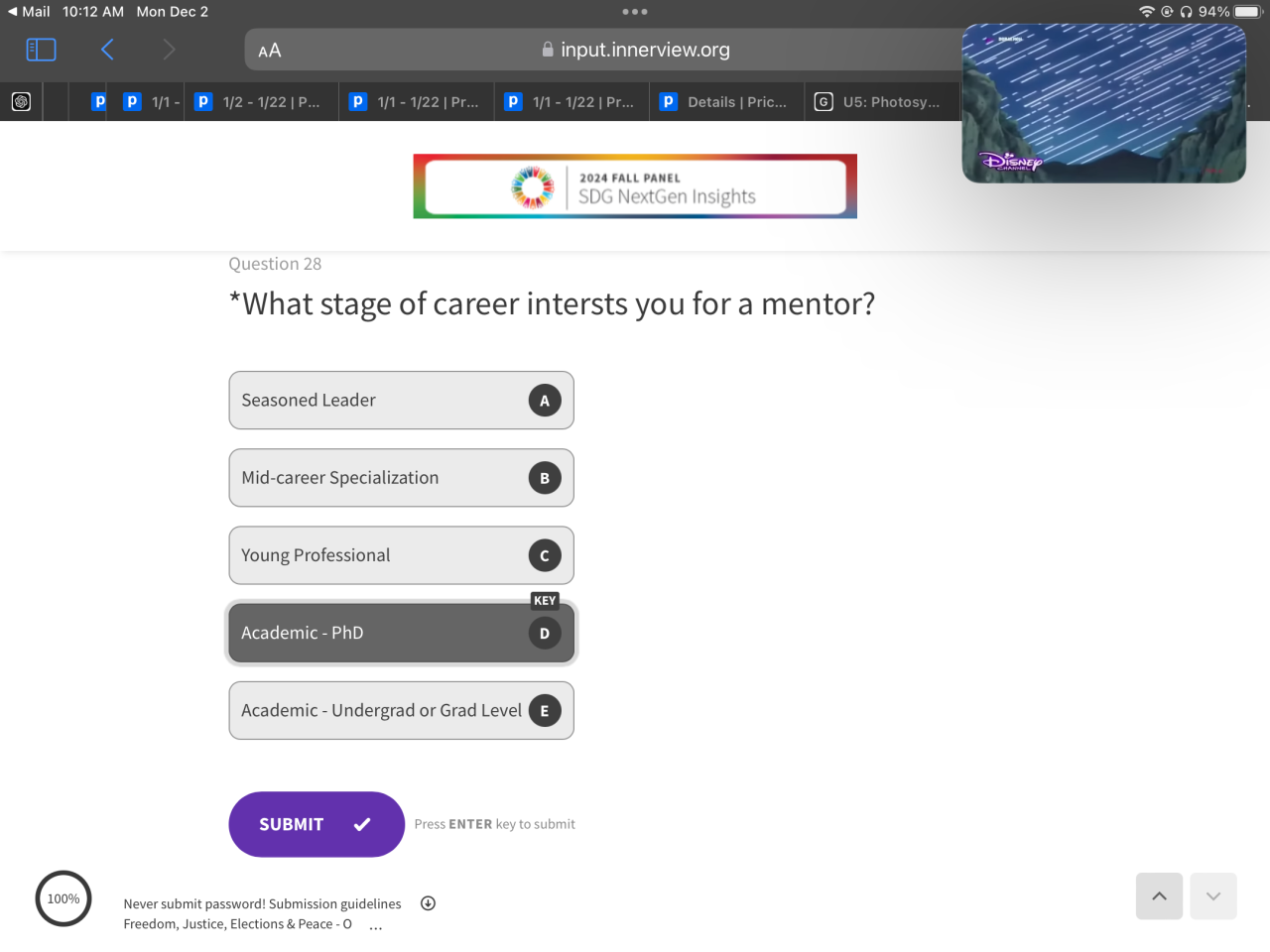1270x952 pixels.
Task: Tap the three-dot multitasking menu at top
Action: [x=634, y=12]
